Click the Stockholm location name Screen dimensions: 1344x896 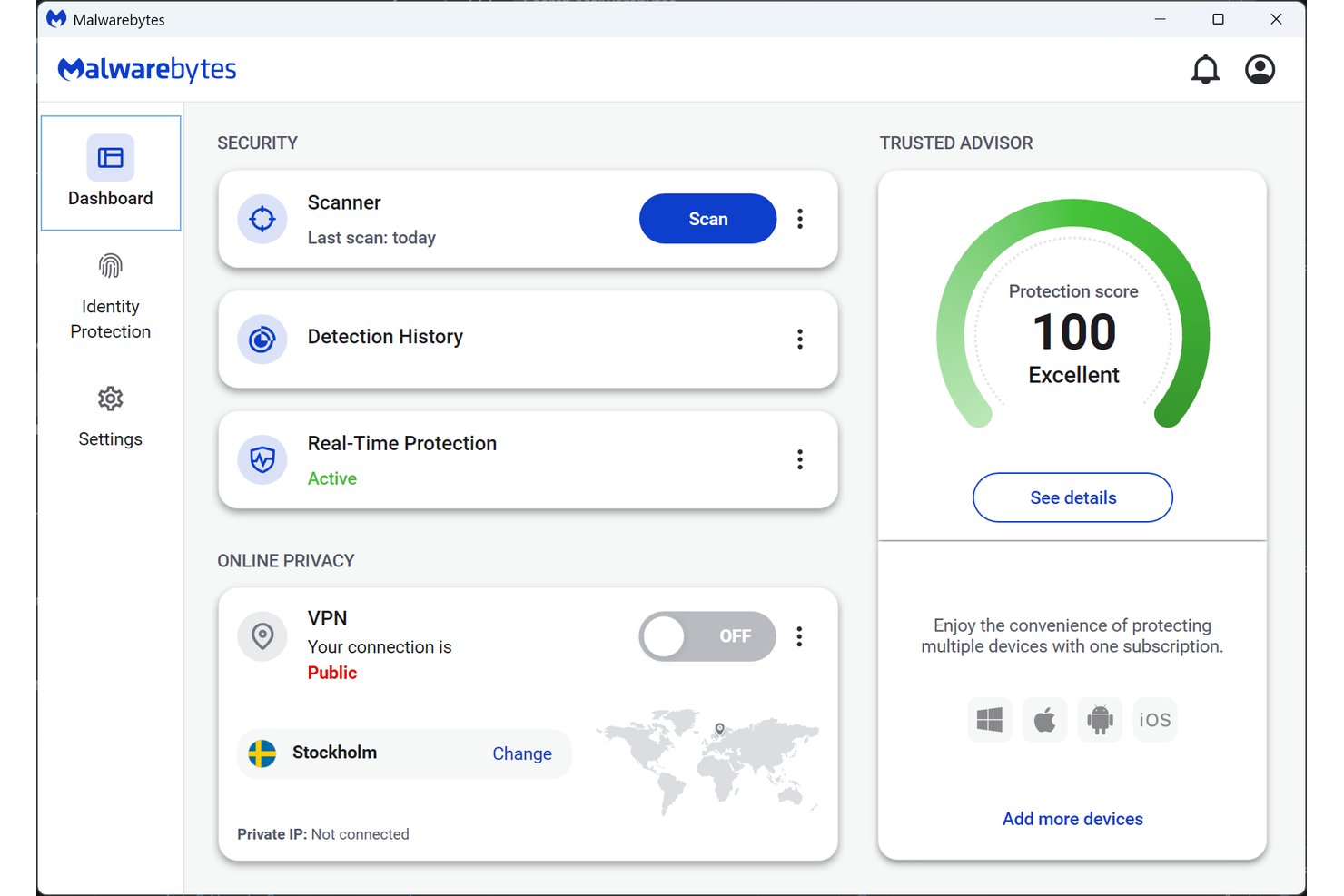click(x=334, y=753)
